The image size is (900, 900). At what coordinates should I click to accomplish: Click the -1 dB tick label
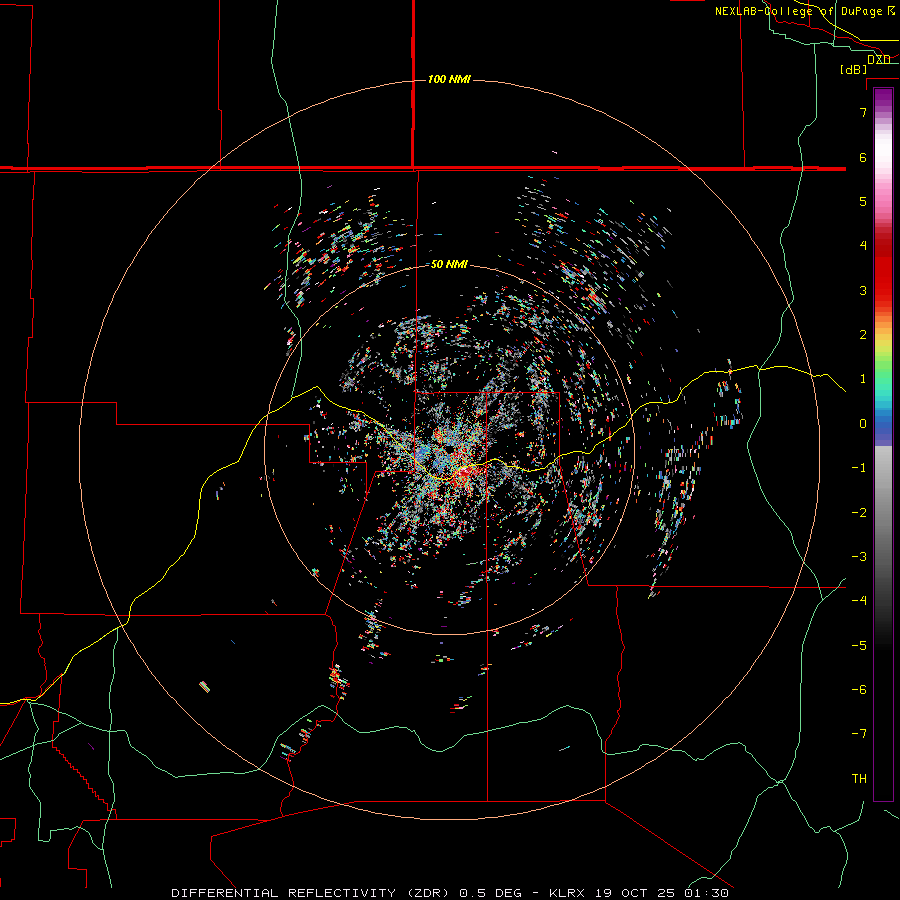859,468
